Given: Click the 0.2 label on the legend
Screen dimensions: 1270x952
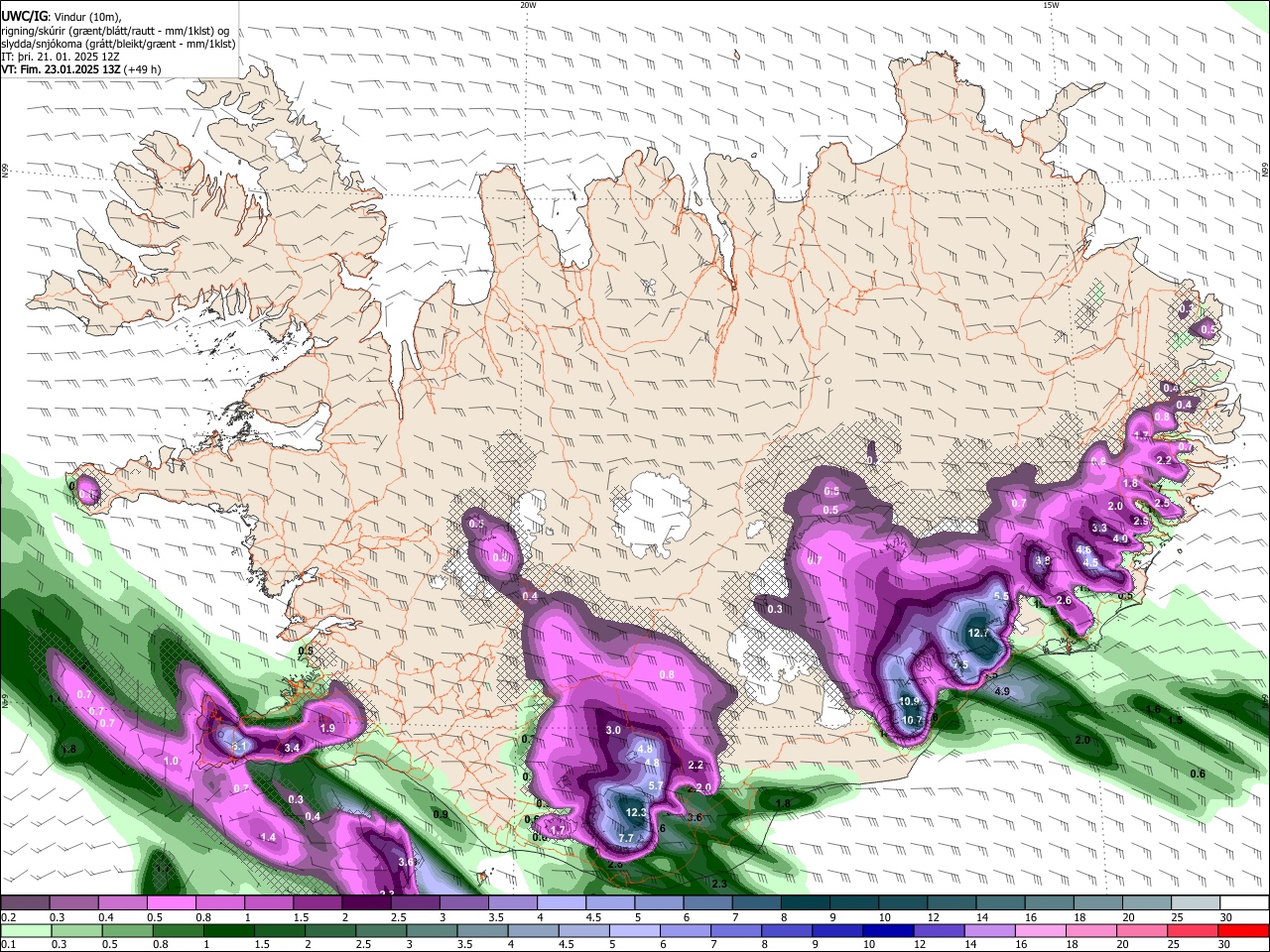Looking at the screenshot, I should click(x=9, y=917).
